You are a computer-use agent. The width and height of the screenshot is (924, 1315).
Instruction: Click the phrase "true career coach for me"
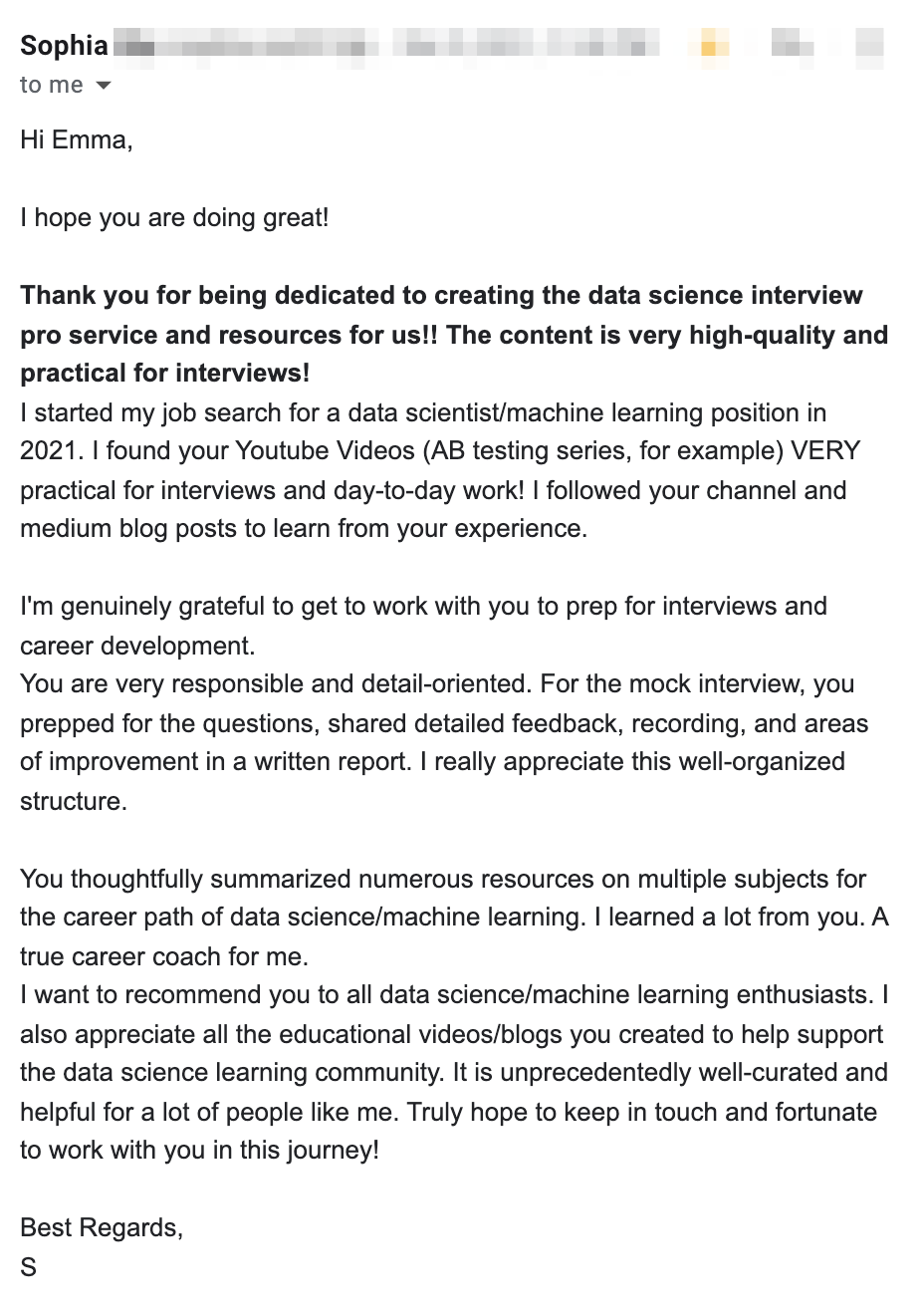164,957
